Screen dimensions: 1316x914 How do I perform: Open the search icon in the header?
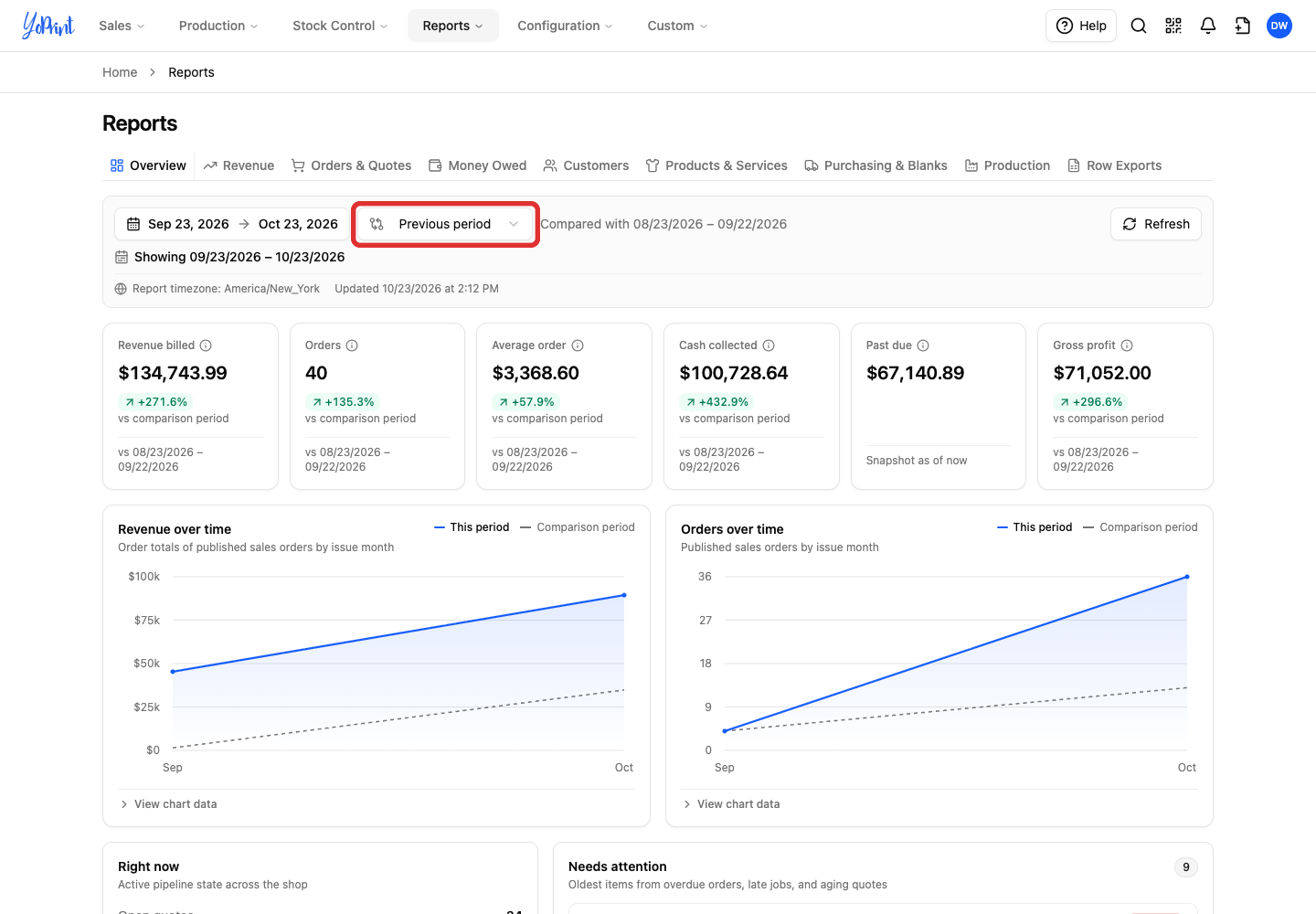tap(1139, 26)
